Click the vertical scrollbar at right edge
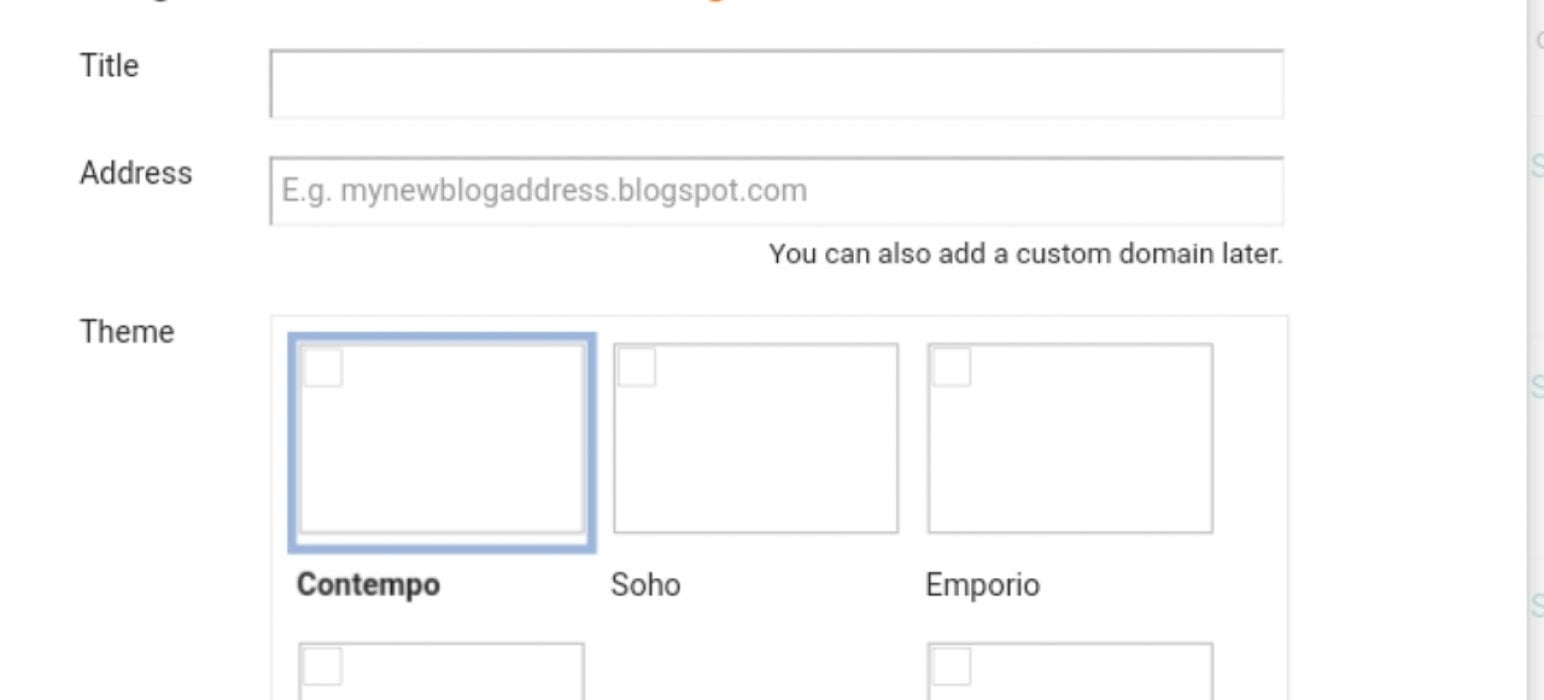The height and width of the screenshot is (700, 1544). coord(1536,350)
